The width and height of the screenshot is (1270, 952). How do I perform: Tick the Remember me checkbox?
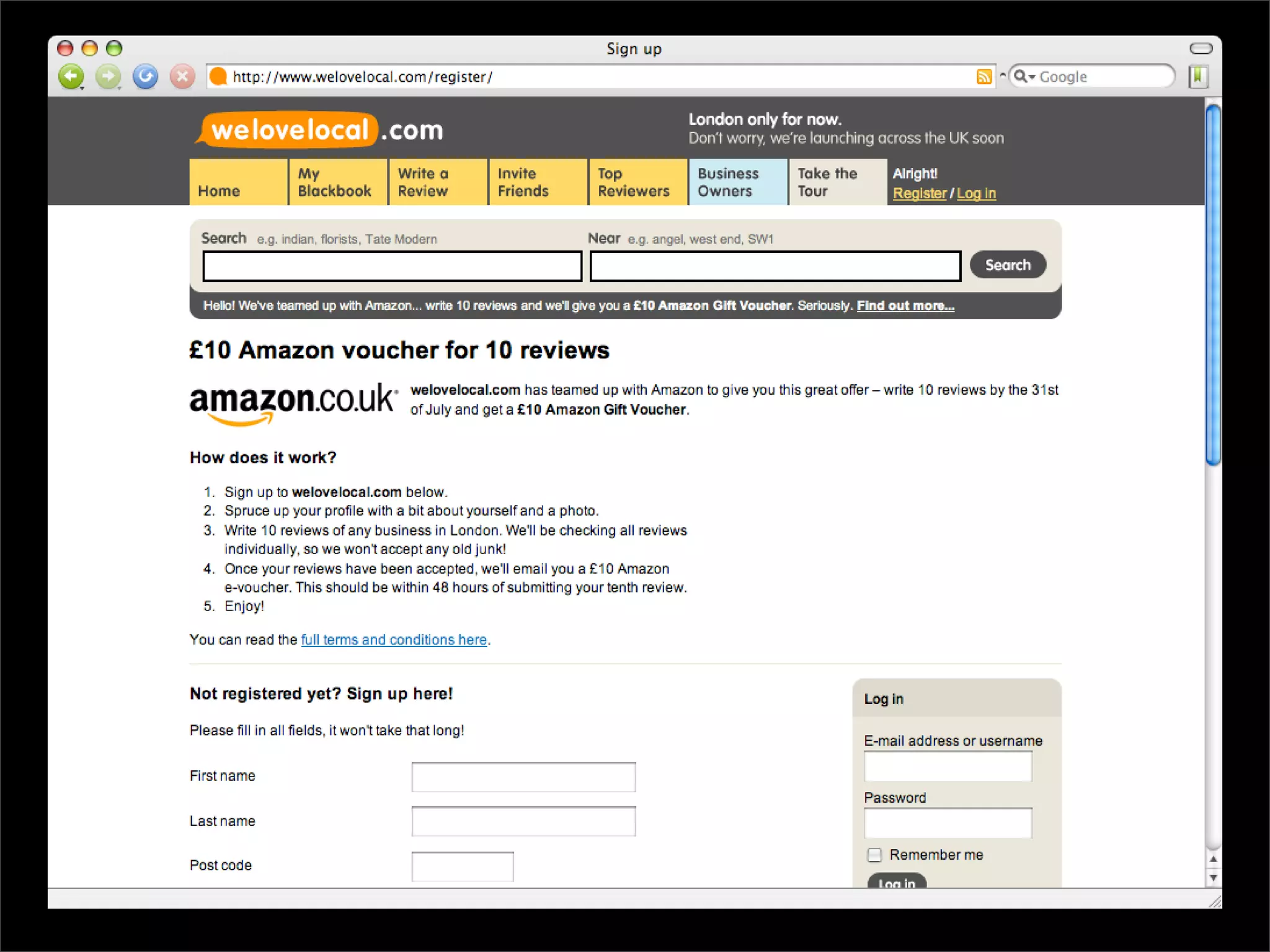pyautogui.click(x=874, y=855)
